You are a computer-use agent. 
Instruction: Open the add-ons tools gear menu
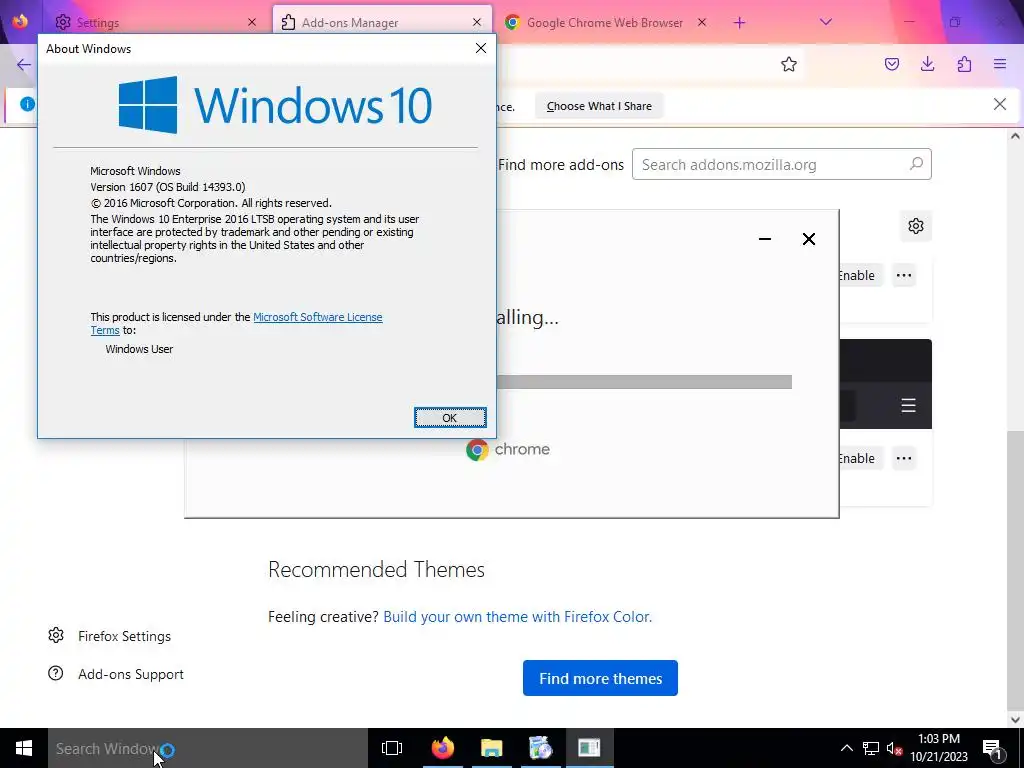916,226
